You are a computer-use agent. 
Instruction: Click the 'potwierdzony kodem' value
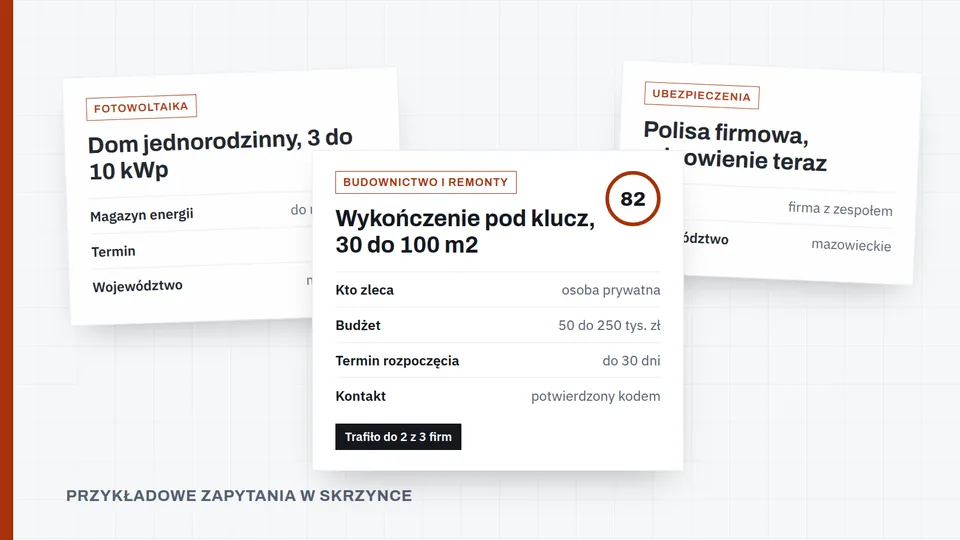point(596,396)
